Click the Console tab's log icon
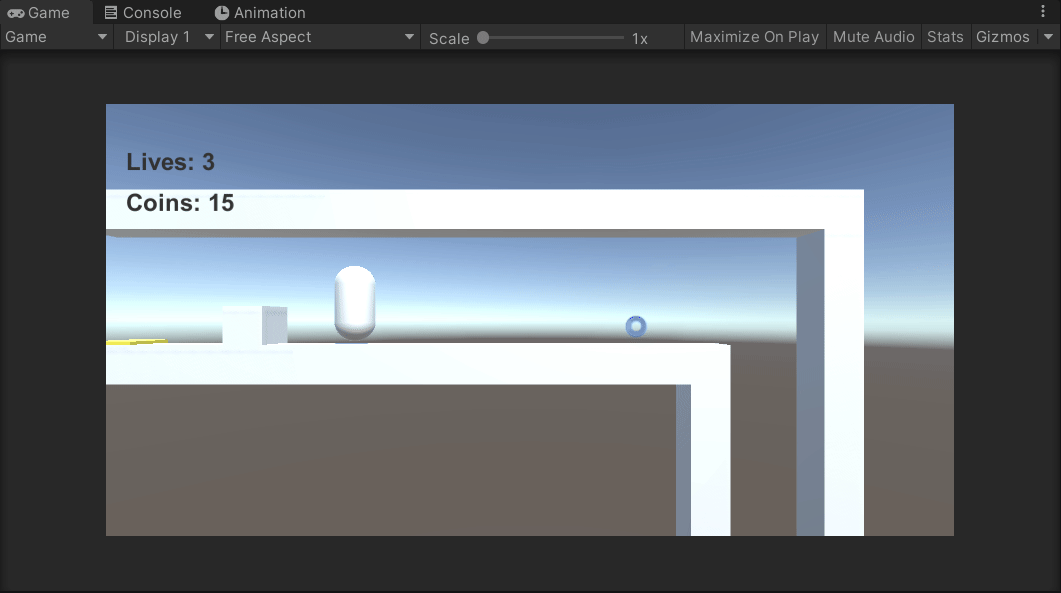The height and width of the screenshot is (593, 1061). coord(111,12)
